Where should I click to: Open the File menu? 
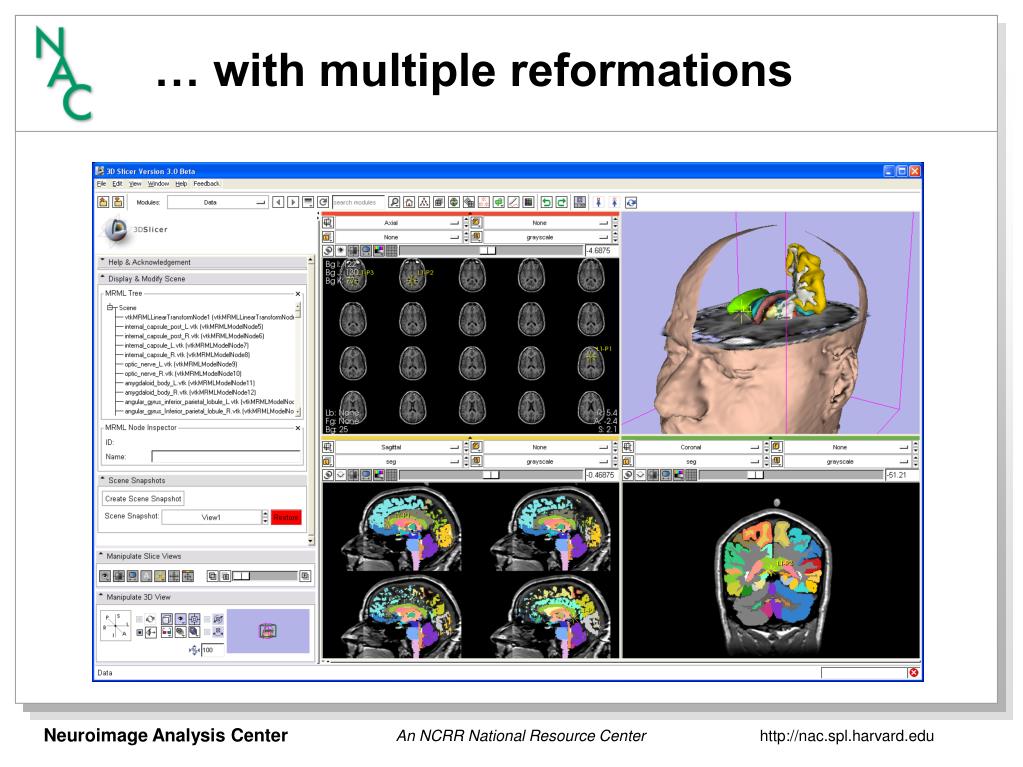click(101, 184)
